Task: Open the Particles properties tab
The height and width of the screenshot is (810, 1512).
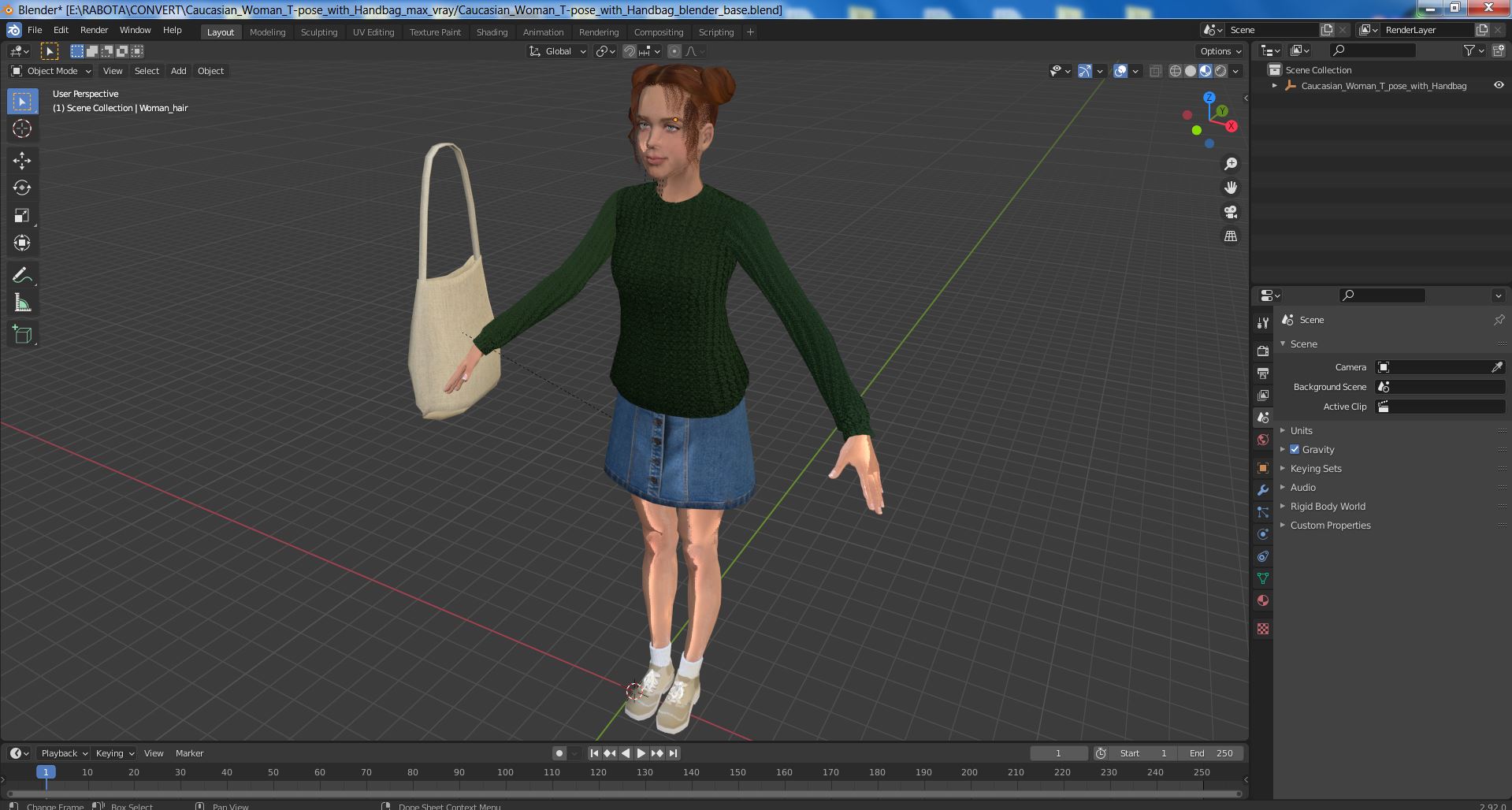Action: [1263, 512]
